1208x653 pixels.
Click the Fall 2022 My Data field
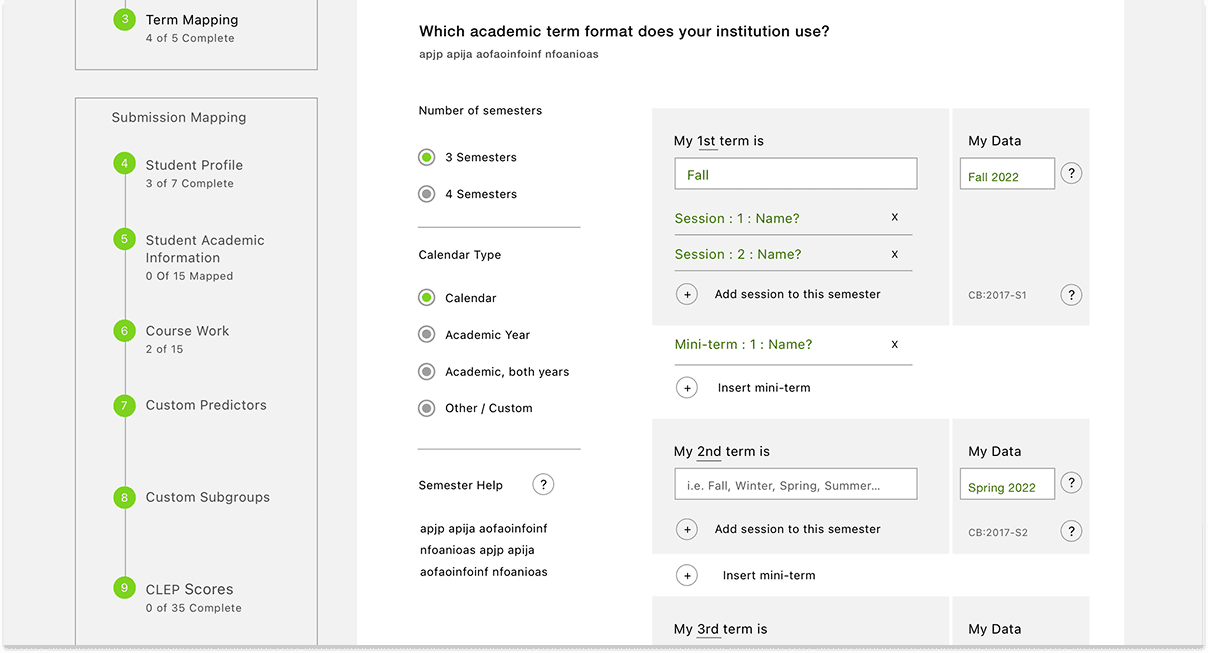[1007, 174]
